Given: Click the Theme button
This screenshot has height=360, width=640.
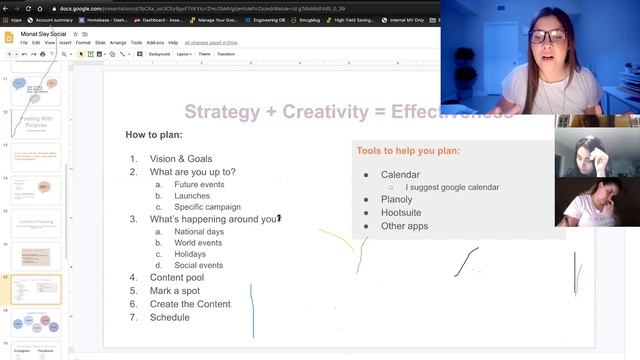Looking at the screenshot, I should (204, 54).
